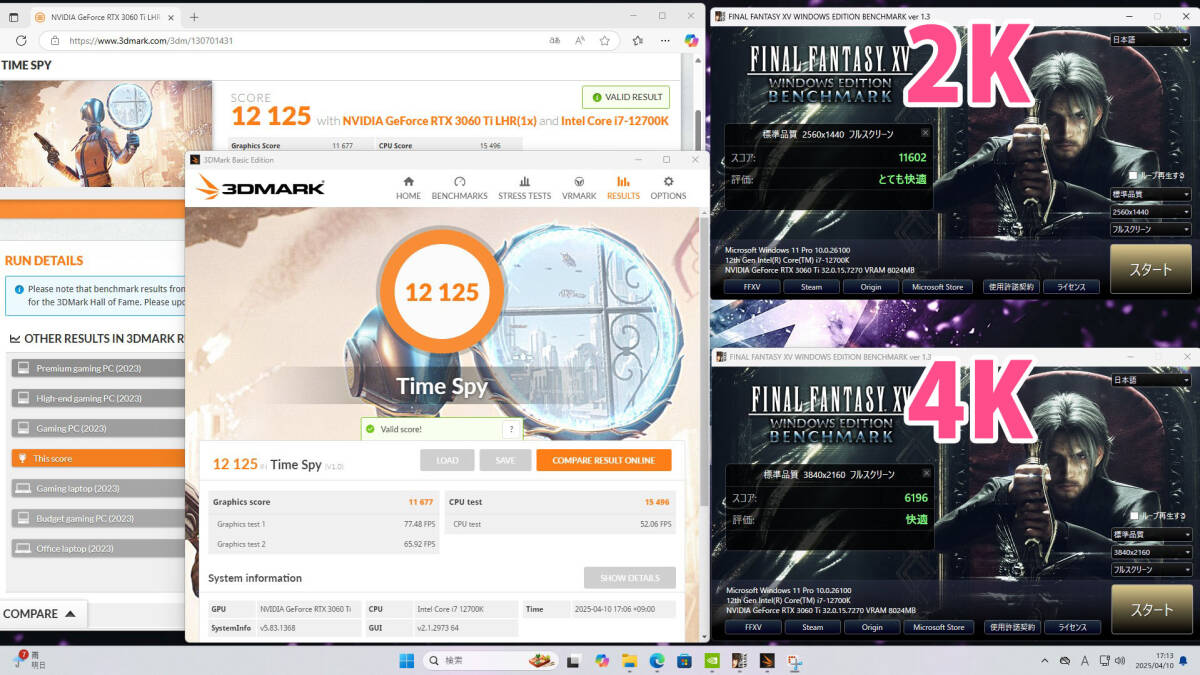Click Steam button in 2K benchmark window
This screenshot has width=1200, height=675.
811,287
